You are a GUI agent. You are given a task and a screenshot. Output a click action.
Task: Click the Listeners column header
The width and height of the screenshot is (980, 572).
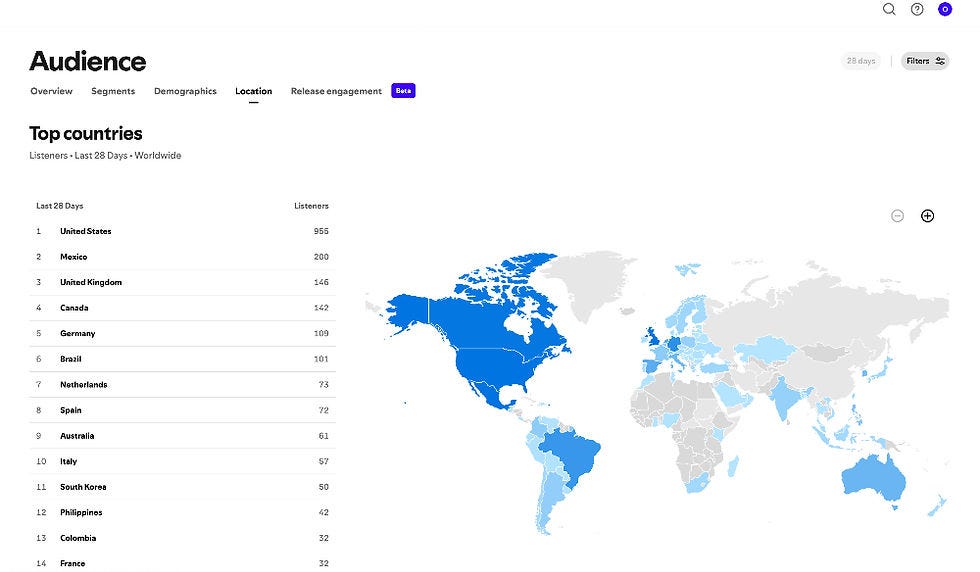(x=311, y=206)
